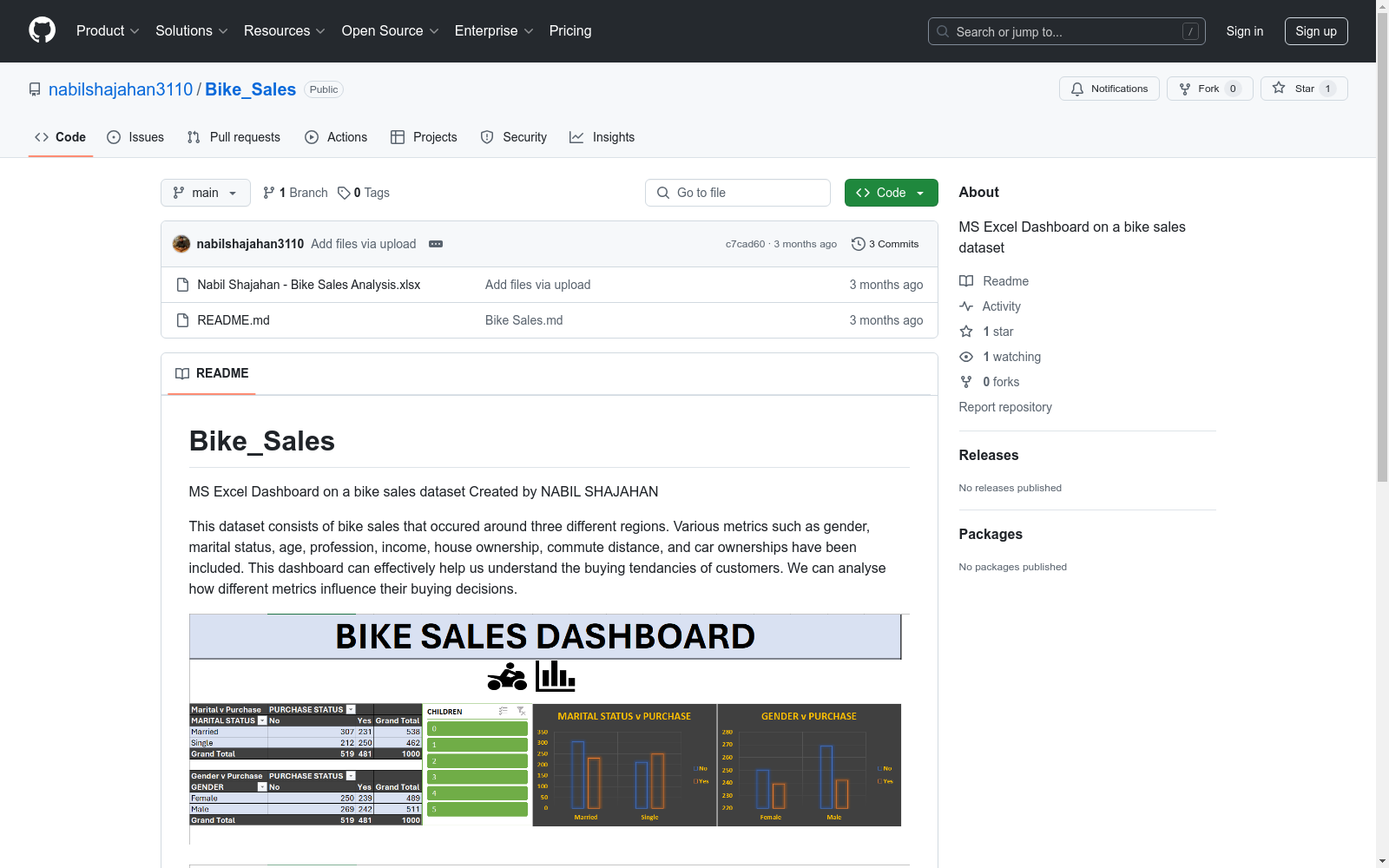The image size is (1389, 868).
Task: Expand the Resources menu
Action: pyautogui.click(x=285, y=31)
